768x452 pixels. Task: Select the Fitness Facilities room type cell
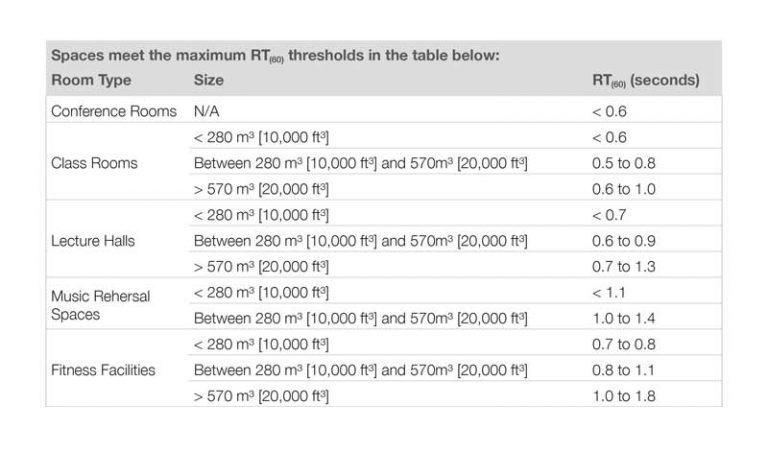pos(103,370)
